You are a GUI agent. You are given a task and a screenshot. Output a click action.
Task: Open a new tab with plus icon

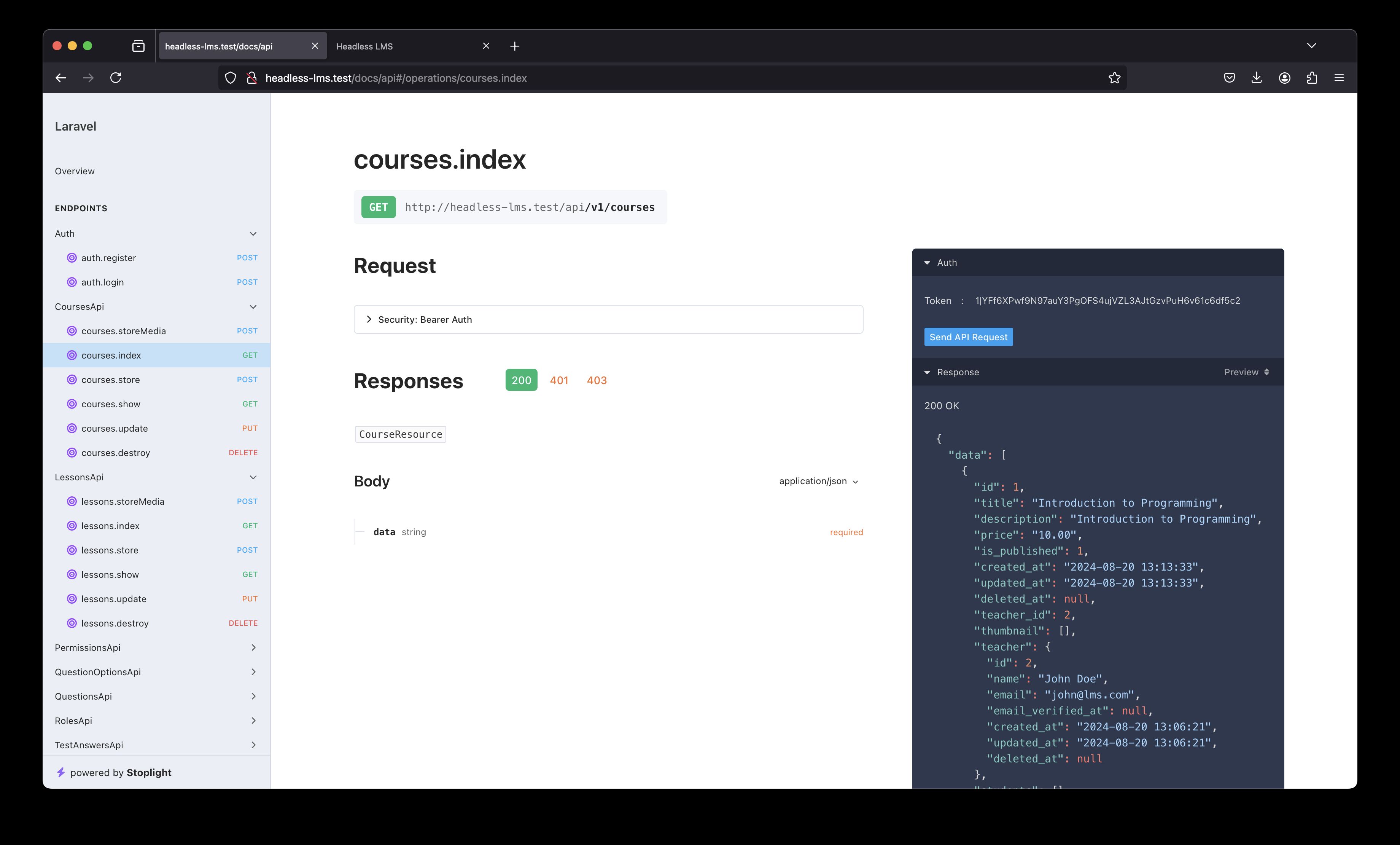(515, 46)
